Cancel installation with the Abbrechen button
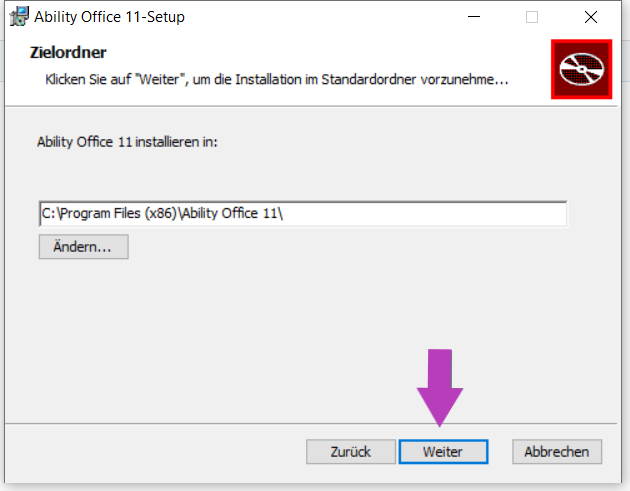This screenshot has width=630, height=491. tap(557, 452)
